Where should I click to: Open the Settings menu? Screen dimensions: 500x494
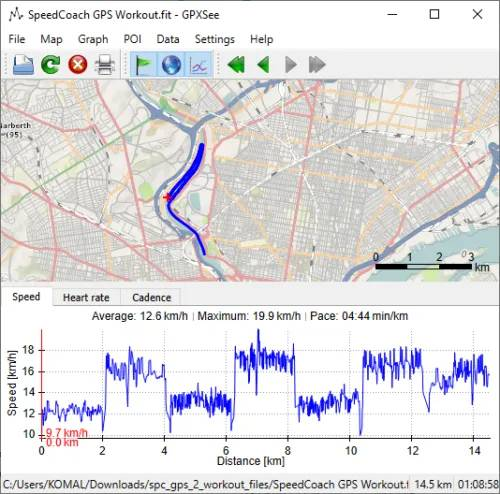click(215, 39)
